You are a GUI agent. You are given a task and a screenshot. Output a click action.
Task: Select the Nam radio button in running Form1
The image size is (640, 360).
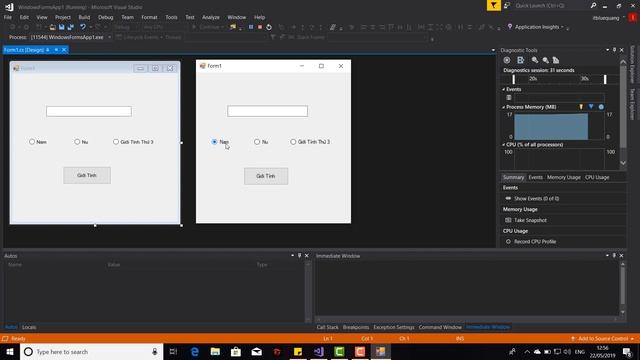click(x=214, y=142)
